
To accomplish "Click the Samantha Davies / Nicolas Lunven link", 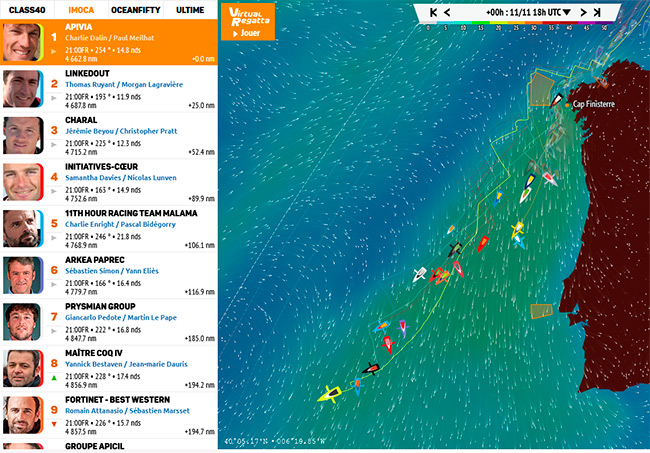I will (124, 177).
